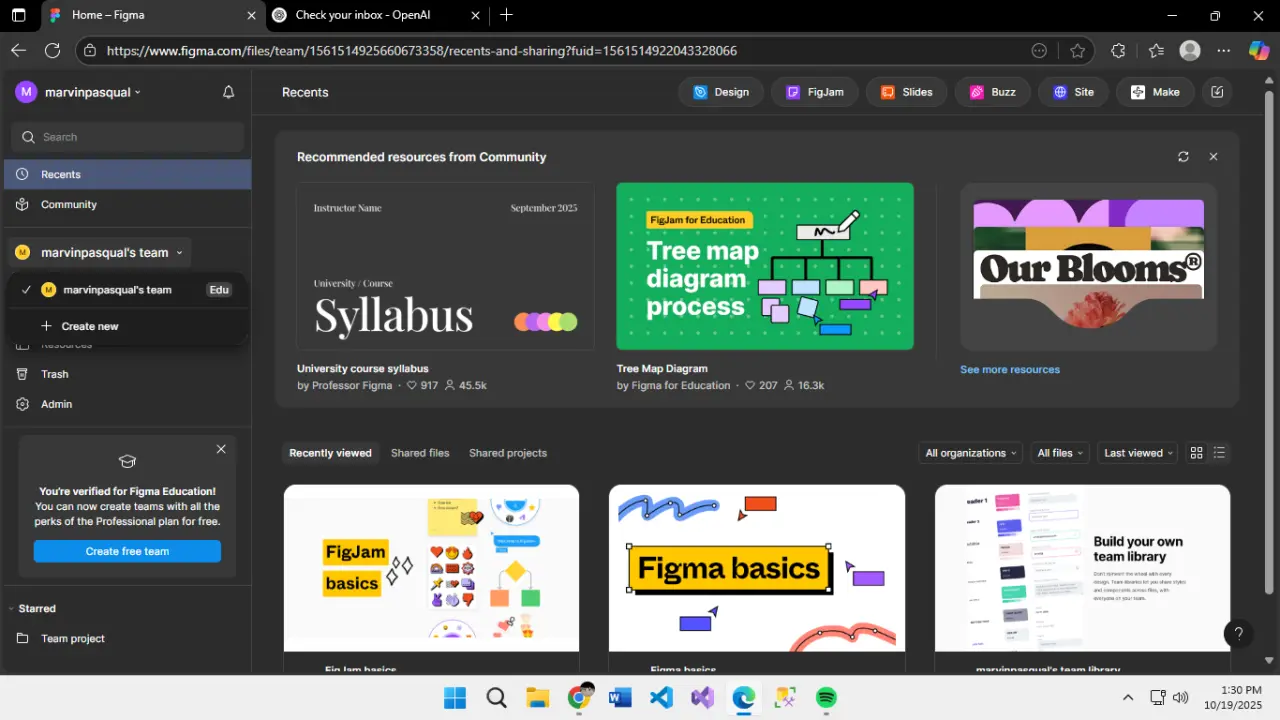Open the All organizations filter dropdown
Screen dimensions: 1280x720
[x=971, y=453]
